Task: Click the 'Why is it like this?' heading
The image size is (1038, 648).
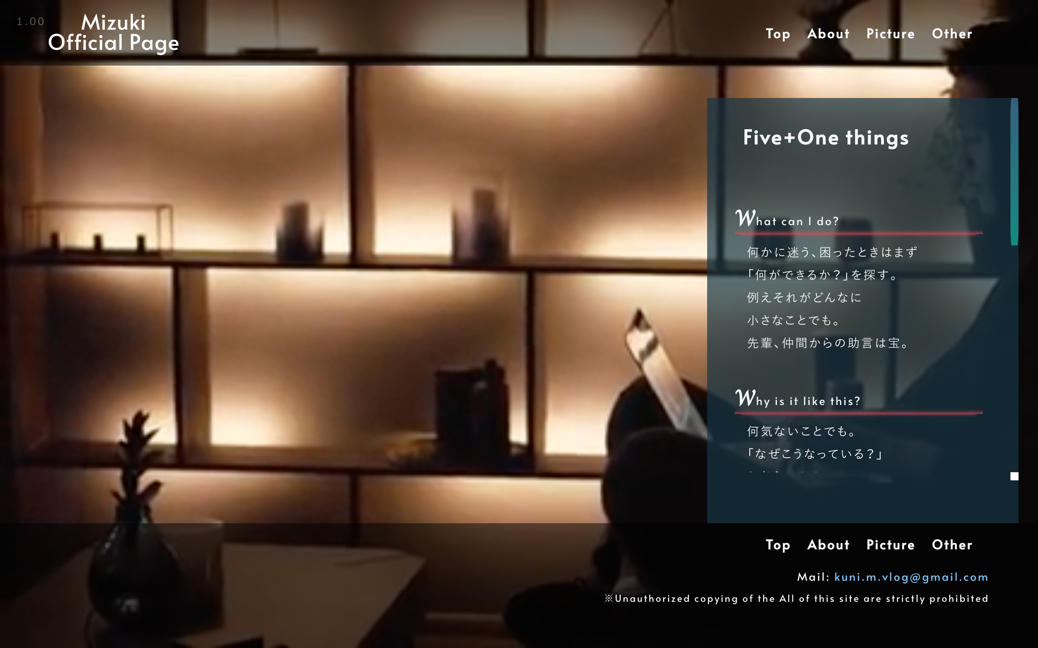Action: pos(798,398)
